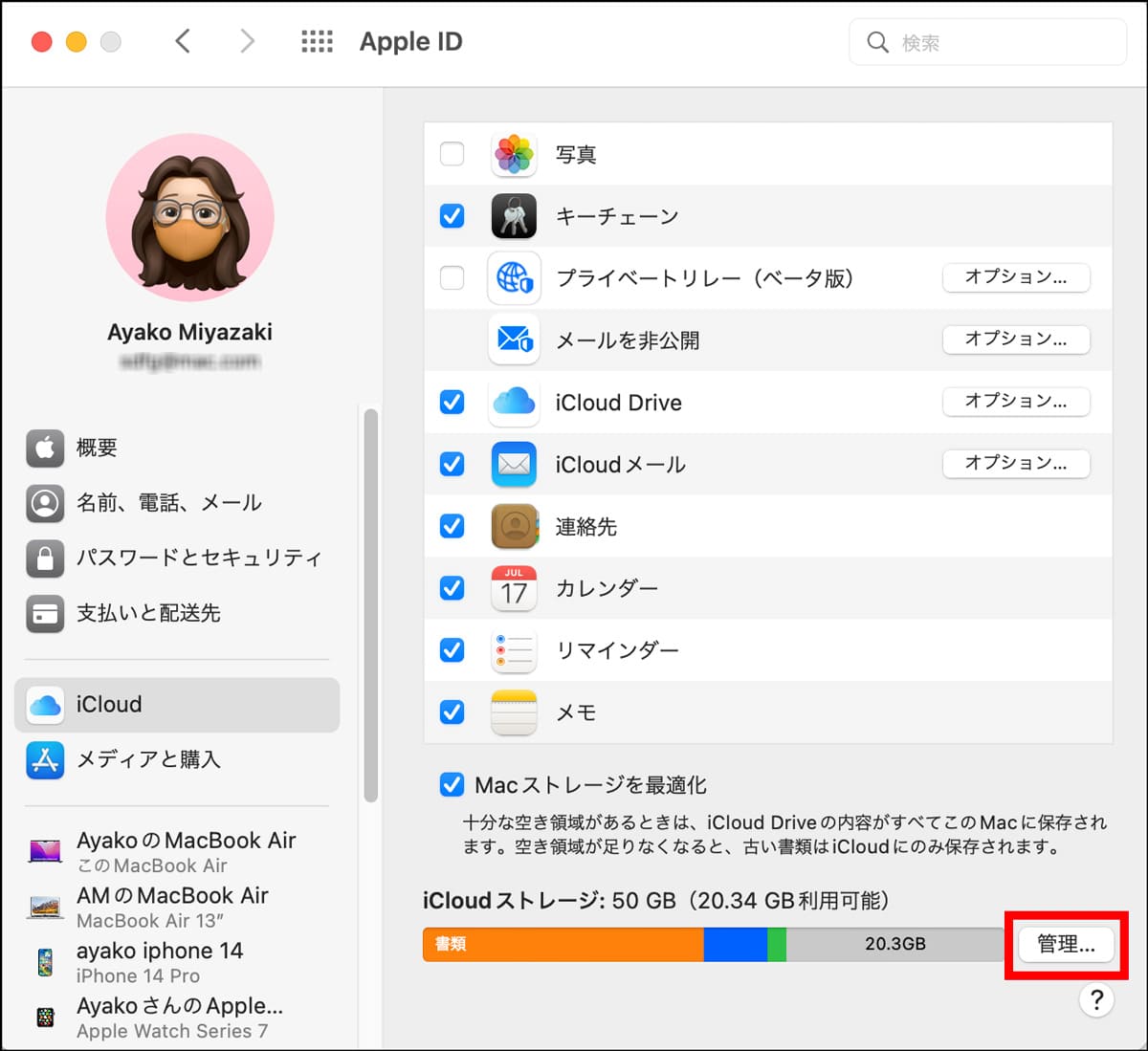Uncheck the iCloud Drive checkbox

(452, 402)
